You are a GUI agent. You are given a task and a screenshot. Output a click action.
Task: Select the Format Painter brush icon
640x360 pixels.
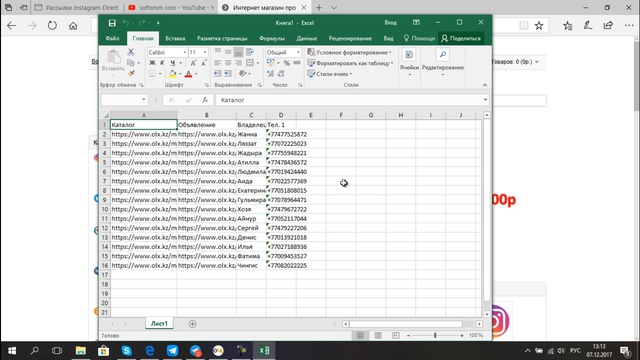[131, 73]
